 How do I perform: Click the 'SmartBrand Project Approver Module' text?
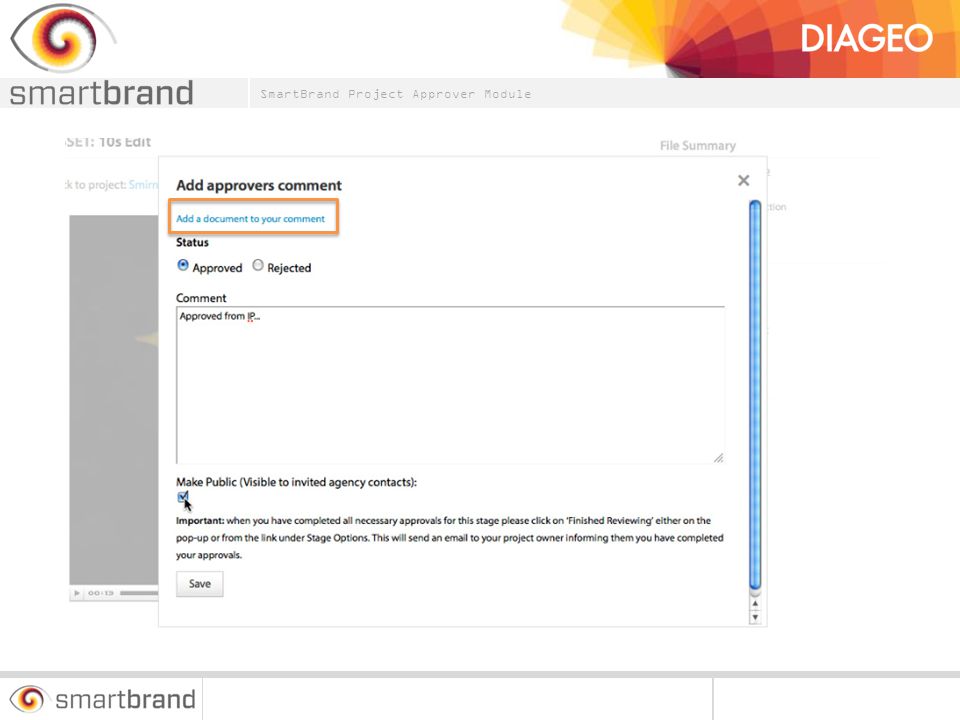pos(396,94)
